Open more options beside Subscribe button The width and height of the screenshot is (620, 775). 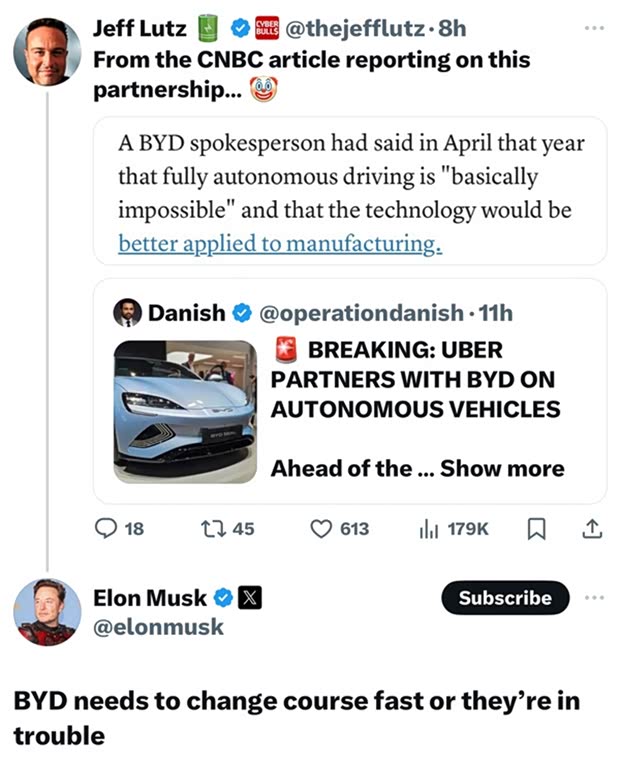(595, 598)
